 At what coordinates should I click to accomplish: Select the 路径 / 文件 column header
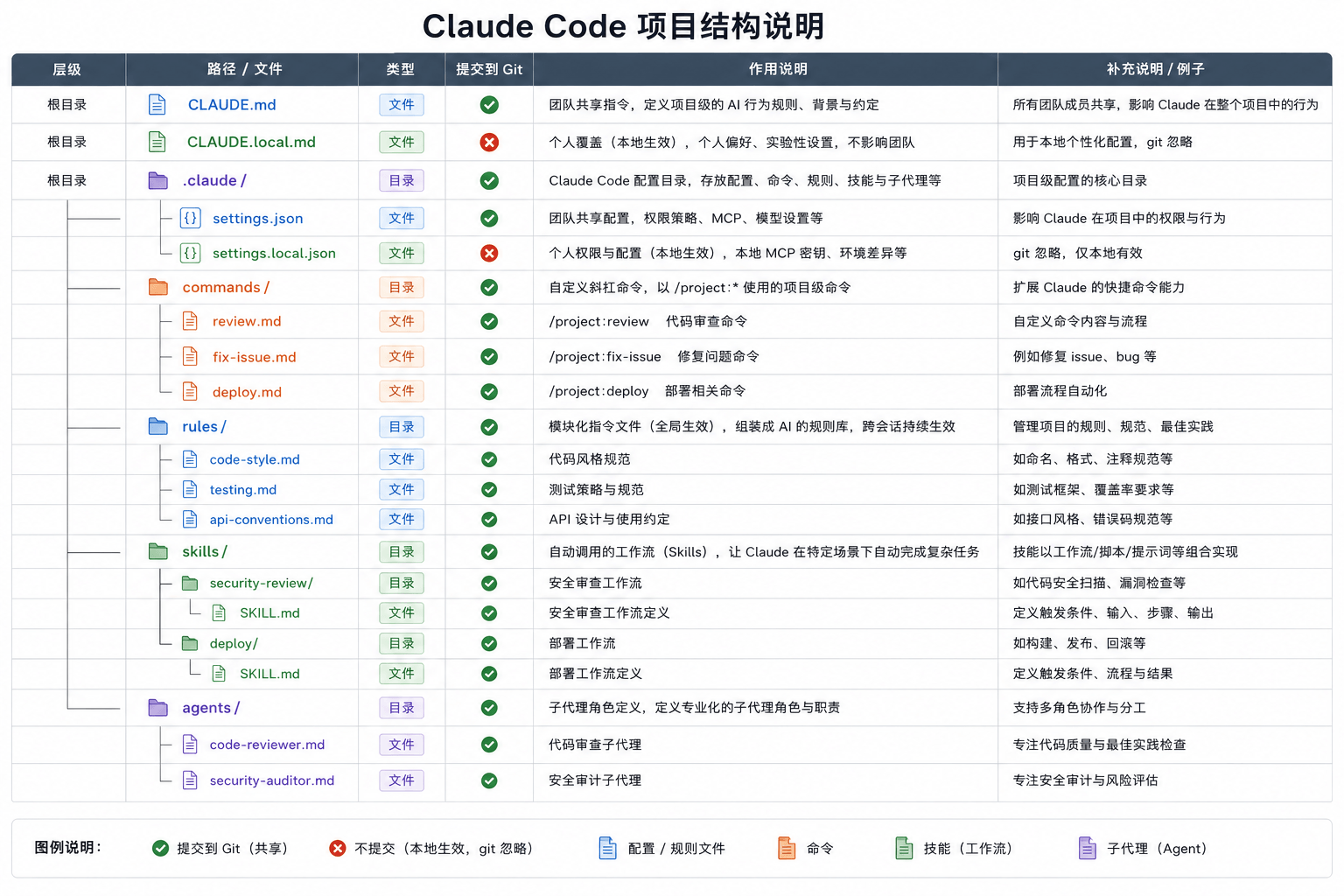pos(242,69)
